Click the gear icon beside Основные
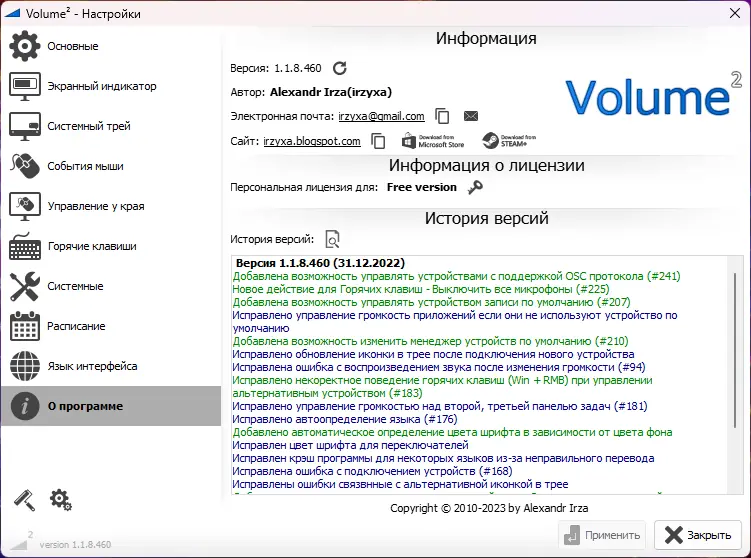The image size is (751, 558). click(x=24, y=46)
